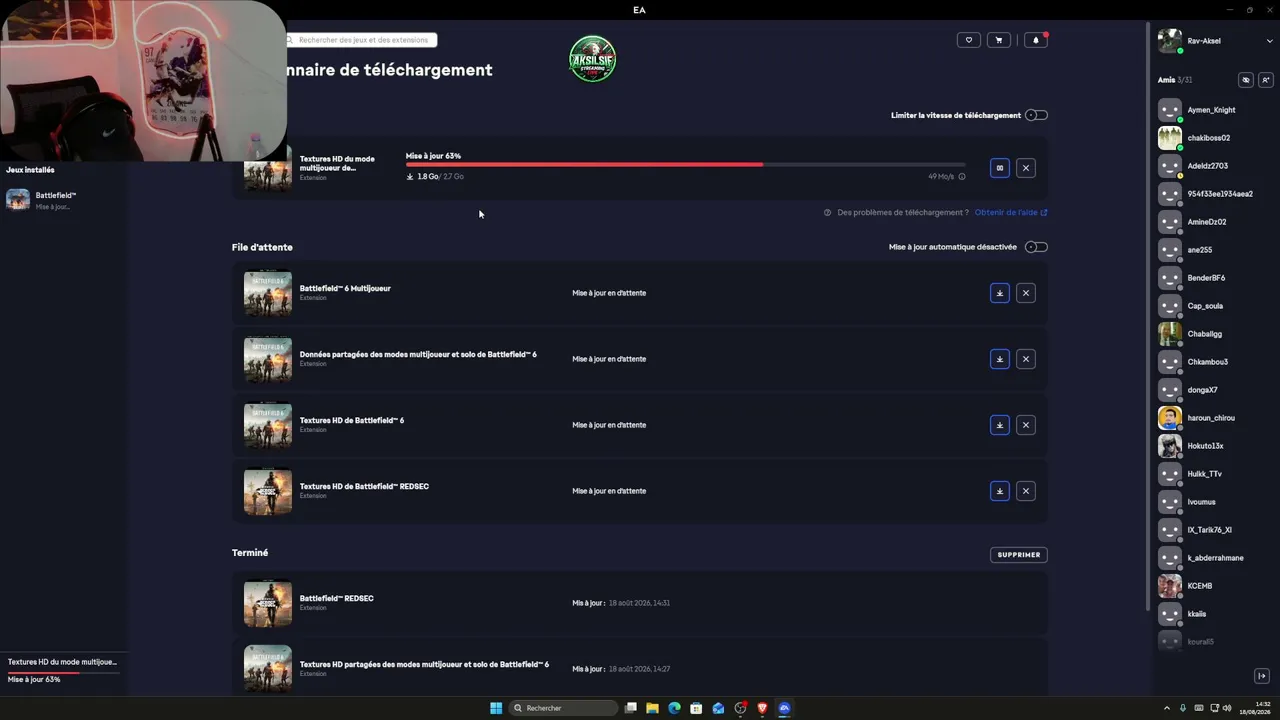Viewport: 1280px width, 720px height.
Task: Launch Microsoft Edge from the taskbar
Action: (x=674, y=708)
